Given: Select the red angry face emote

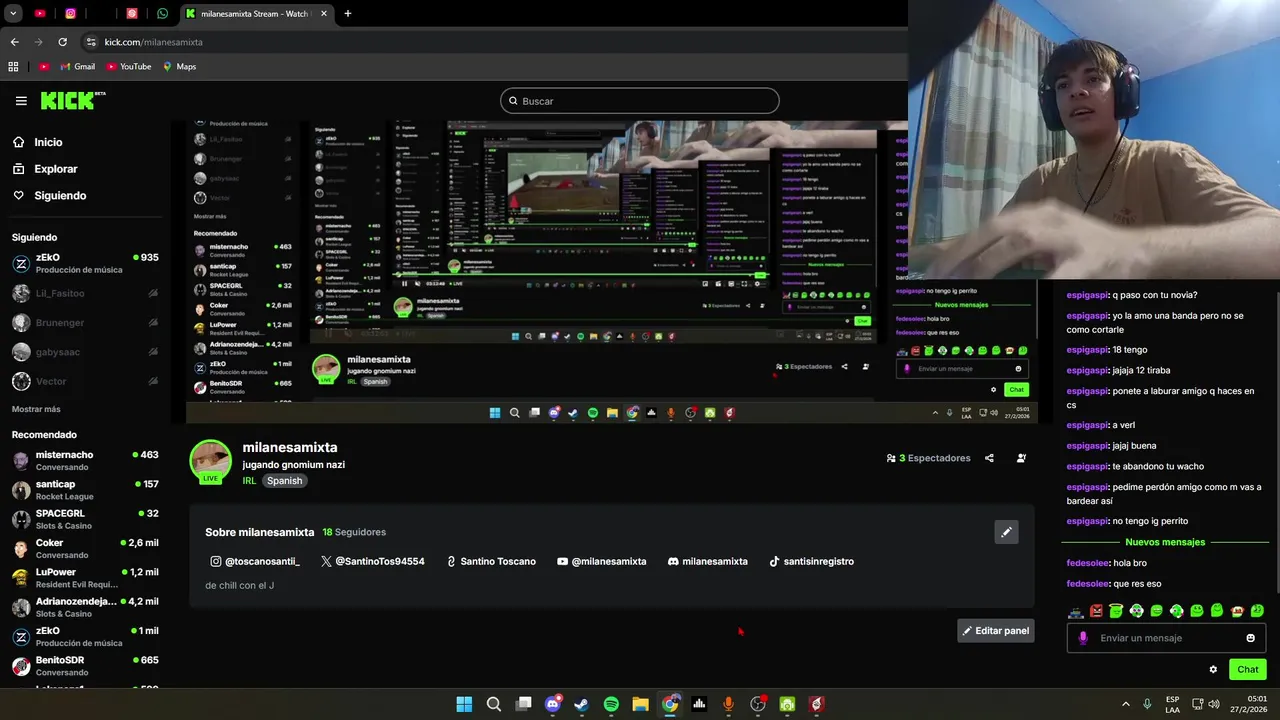Looking at the screenshot, I should (1096, 611).
